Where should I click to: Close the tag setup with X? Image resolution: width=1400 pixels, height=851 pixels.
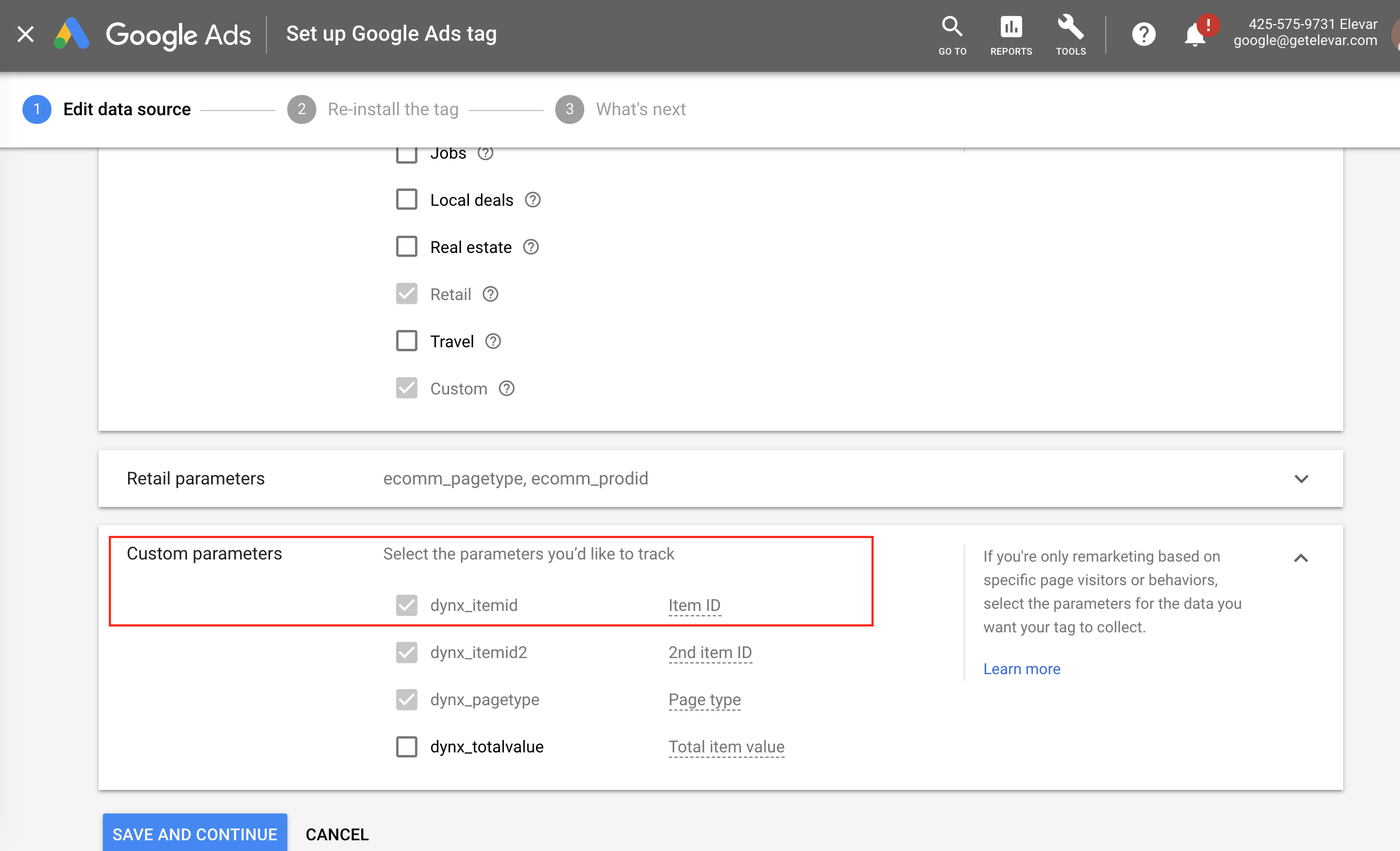(x=26, y=34)
